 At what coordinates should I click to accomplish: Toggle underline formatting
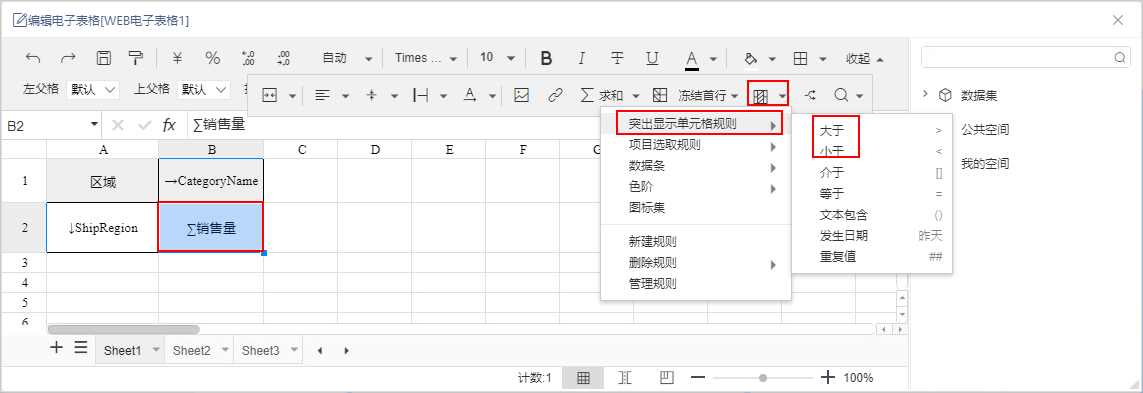pos(652,58)
